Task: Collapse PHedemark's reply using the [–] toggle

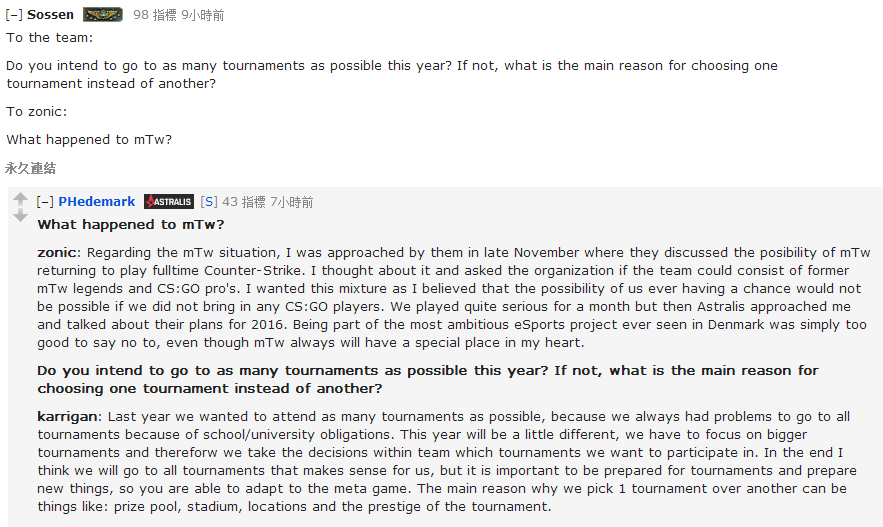Action: [45, 202]
